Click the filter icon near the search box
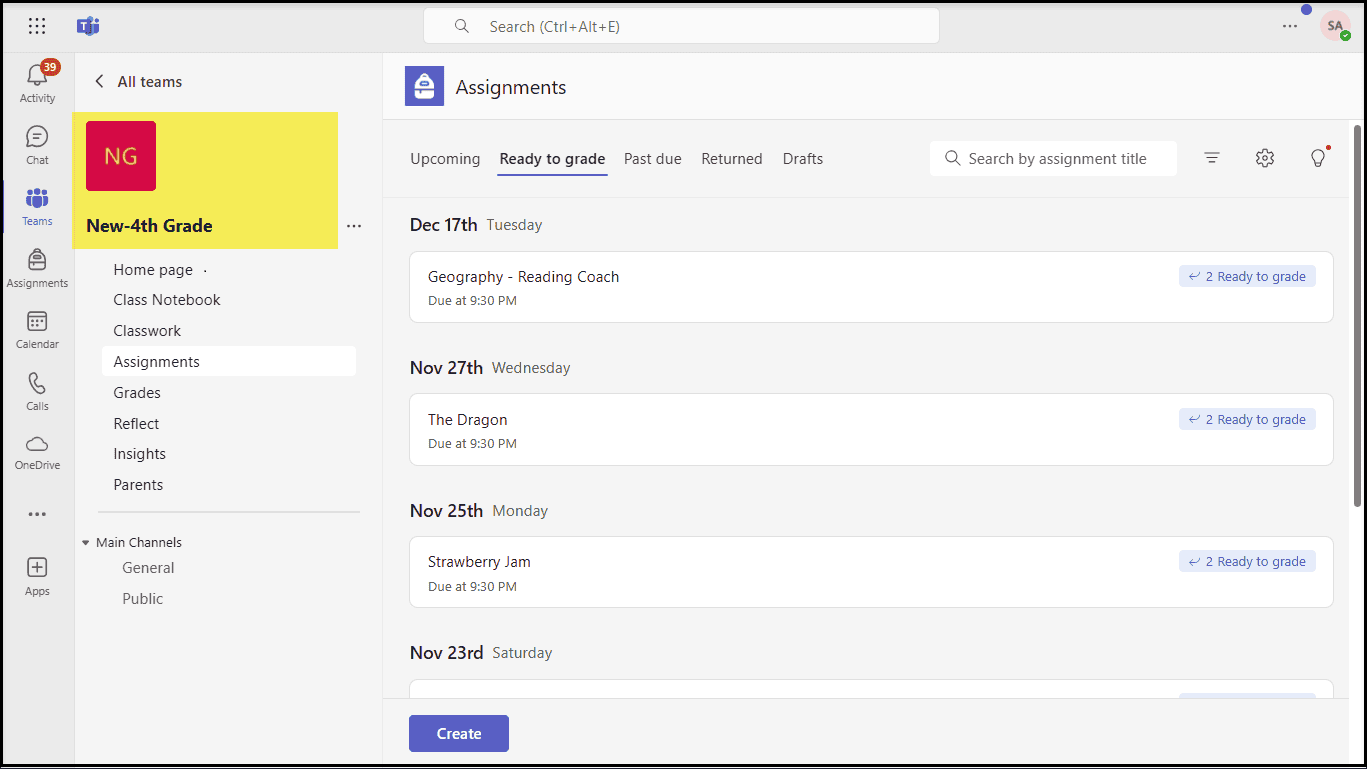This screenshot has height=769, width=1367. click(1212, 158)
